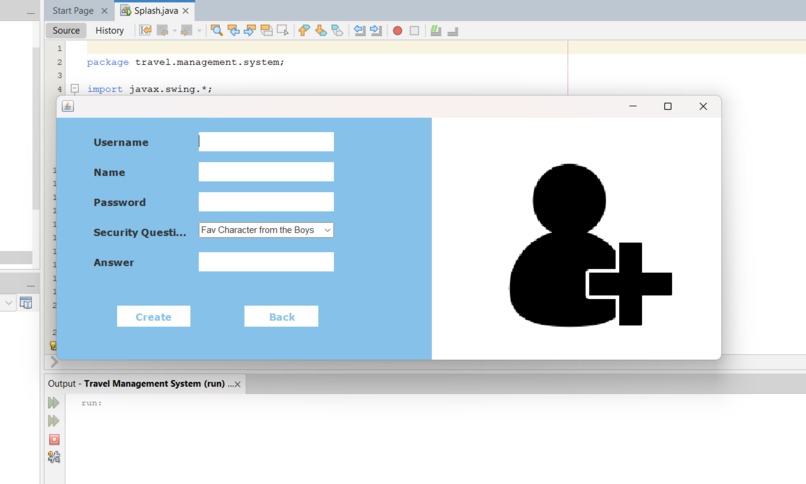Click the green Comment icon
Screen dimensions: 806x484
[x=436, y=31]
